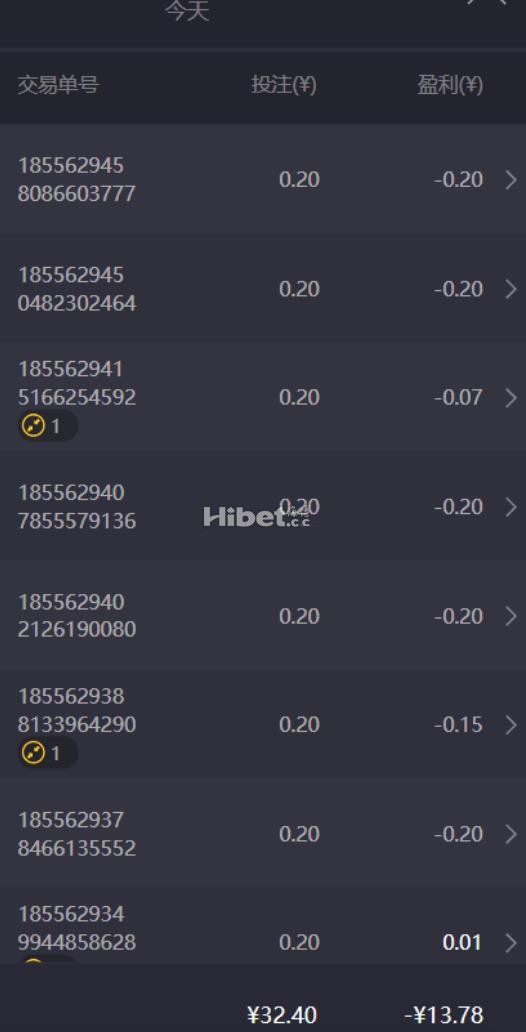The image size is (526, 1032).
Task: Click yellow badge icon under 8133964290
Action: 34,753
